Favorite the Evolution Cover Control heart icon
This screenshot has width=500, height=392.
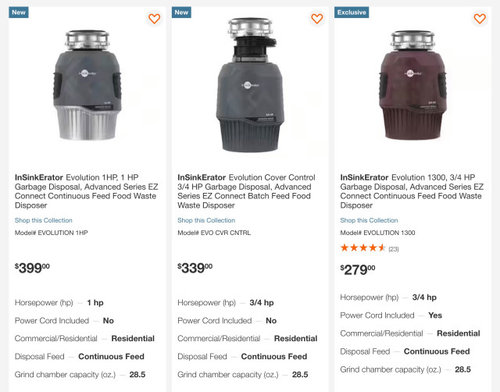317,19
